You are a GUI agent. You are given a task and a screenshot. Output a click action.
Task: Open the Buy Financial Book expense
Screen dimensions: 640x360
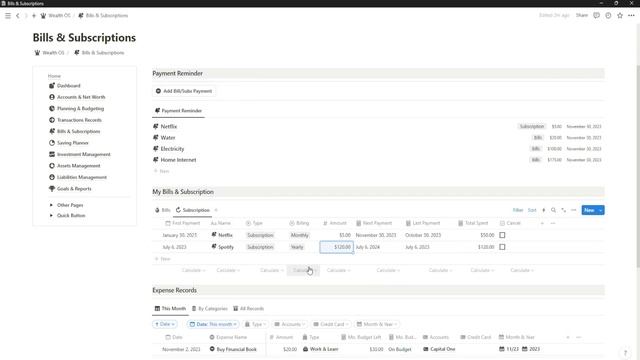236,349
